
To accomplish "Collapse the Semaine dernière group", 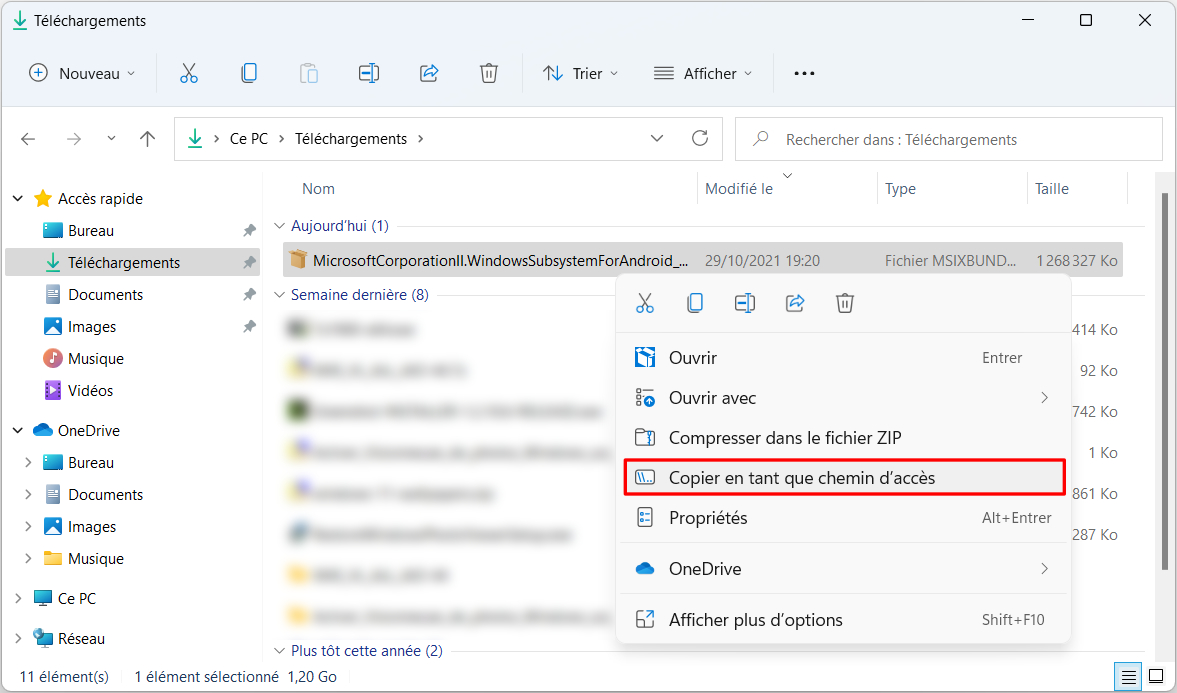I will [280, 295].
